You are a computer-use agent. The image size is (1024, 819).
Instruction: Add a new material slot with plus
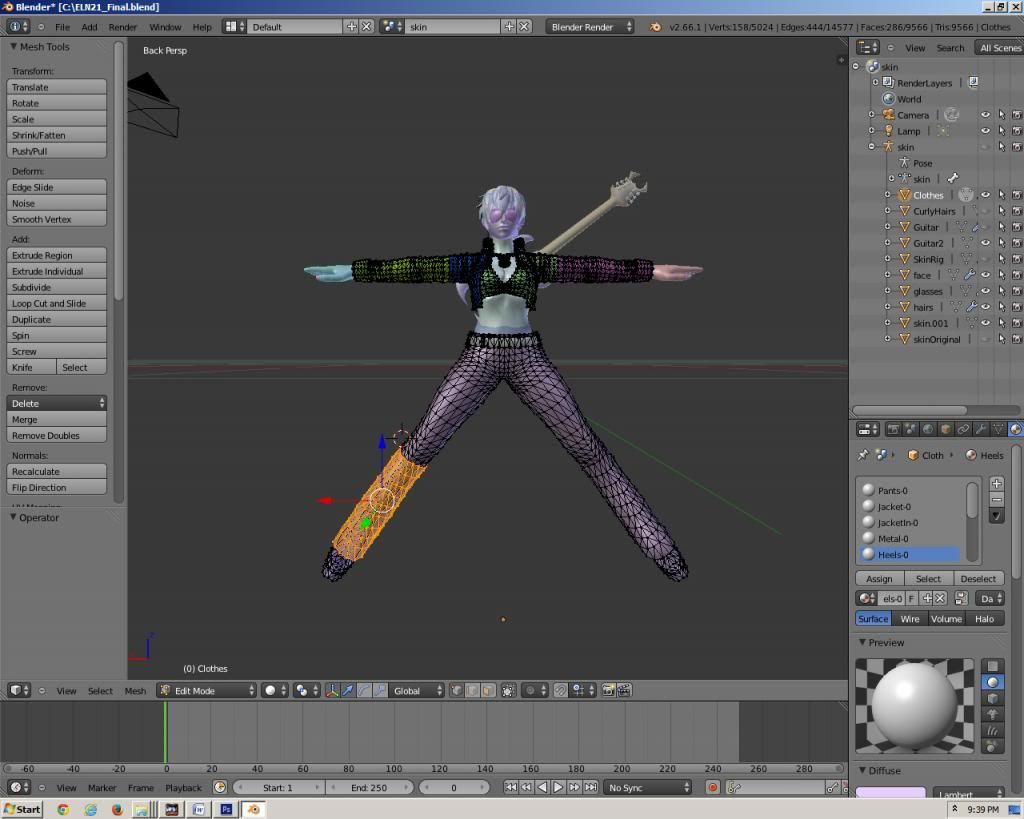point(996,484)
